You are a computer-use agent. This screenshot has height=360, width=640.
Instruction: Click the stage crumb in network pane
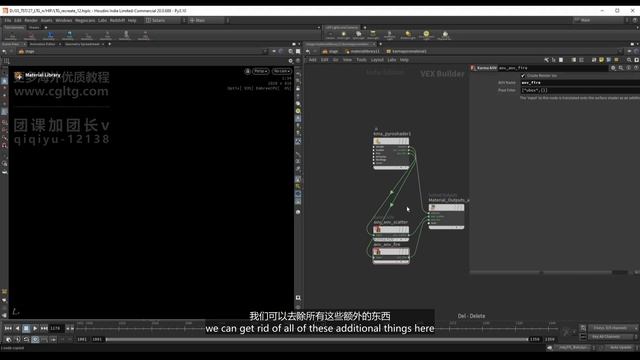pyautogui.click(x=330, y=51)
